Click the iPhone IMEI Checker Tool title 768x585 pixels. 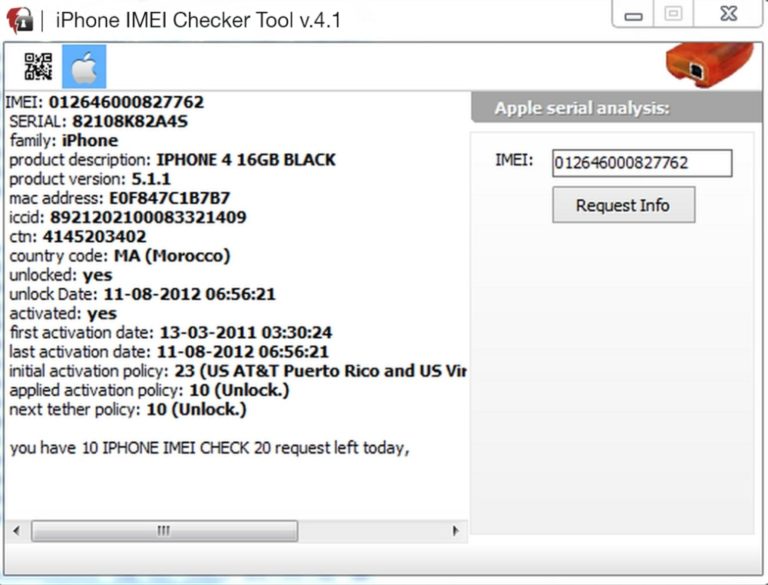click(x=198, y=20)
